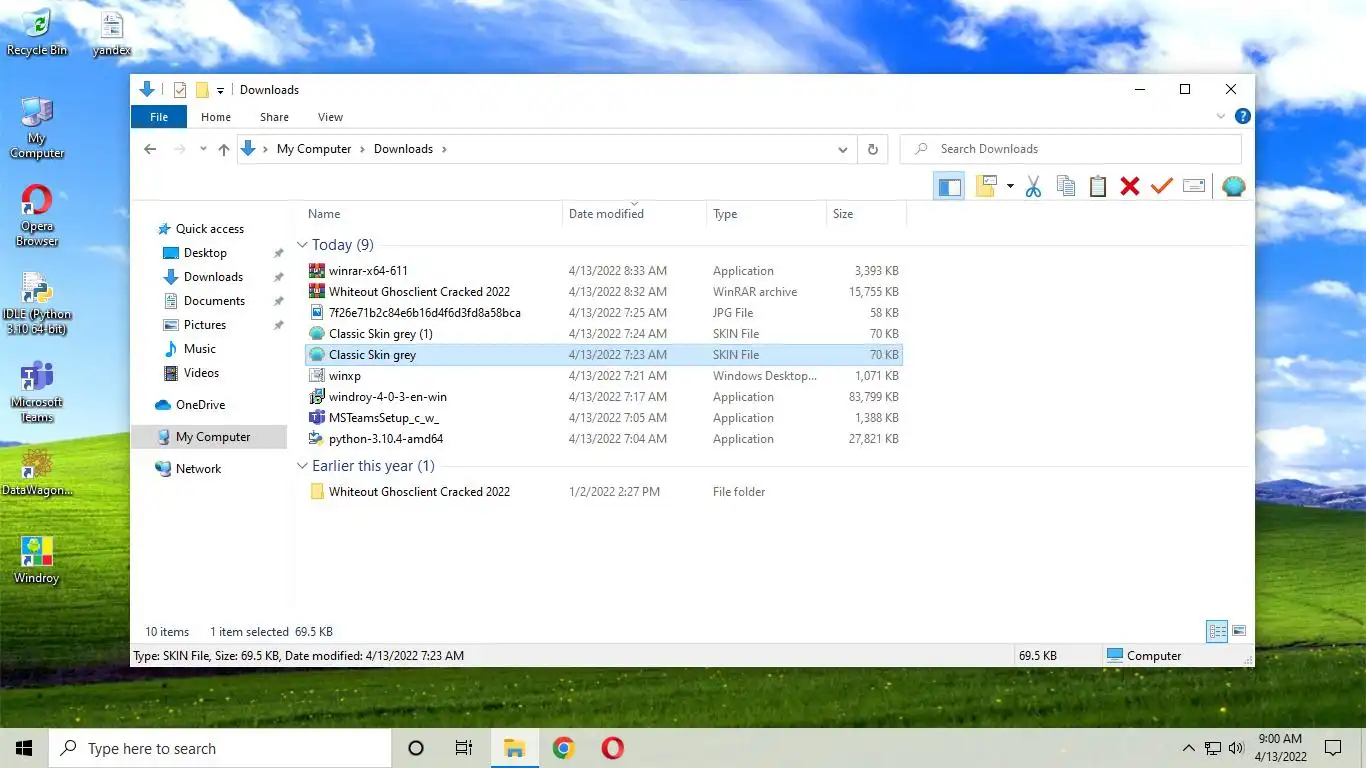Click the IDLE Python desktop icon
The image size is (1366, 768).
click(37, 303)
